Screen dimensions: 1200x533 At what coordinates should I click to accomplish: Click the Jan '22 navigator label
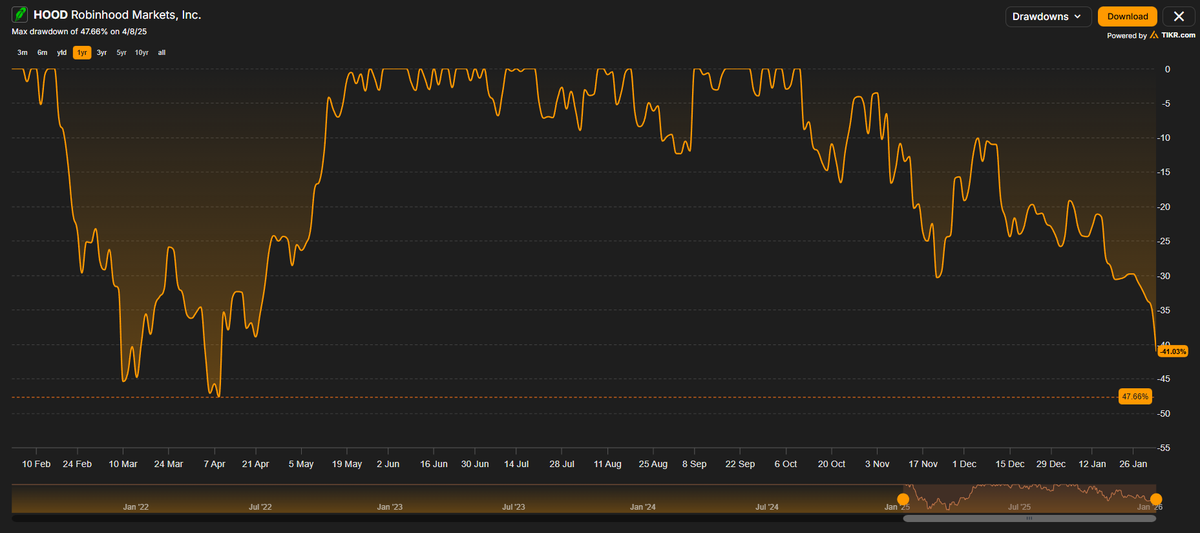[137, 507]
